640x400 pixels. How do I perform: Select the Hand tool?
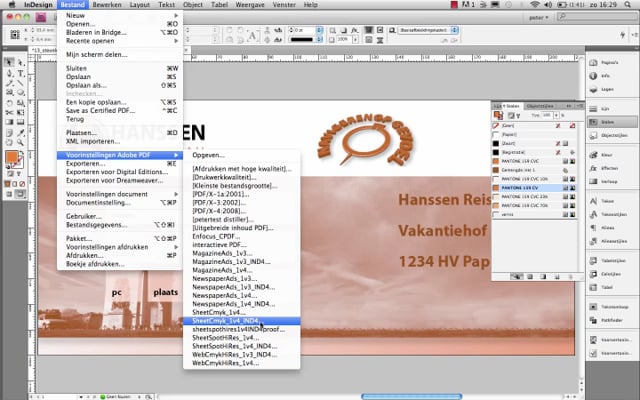click(9, 142)
